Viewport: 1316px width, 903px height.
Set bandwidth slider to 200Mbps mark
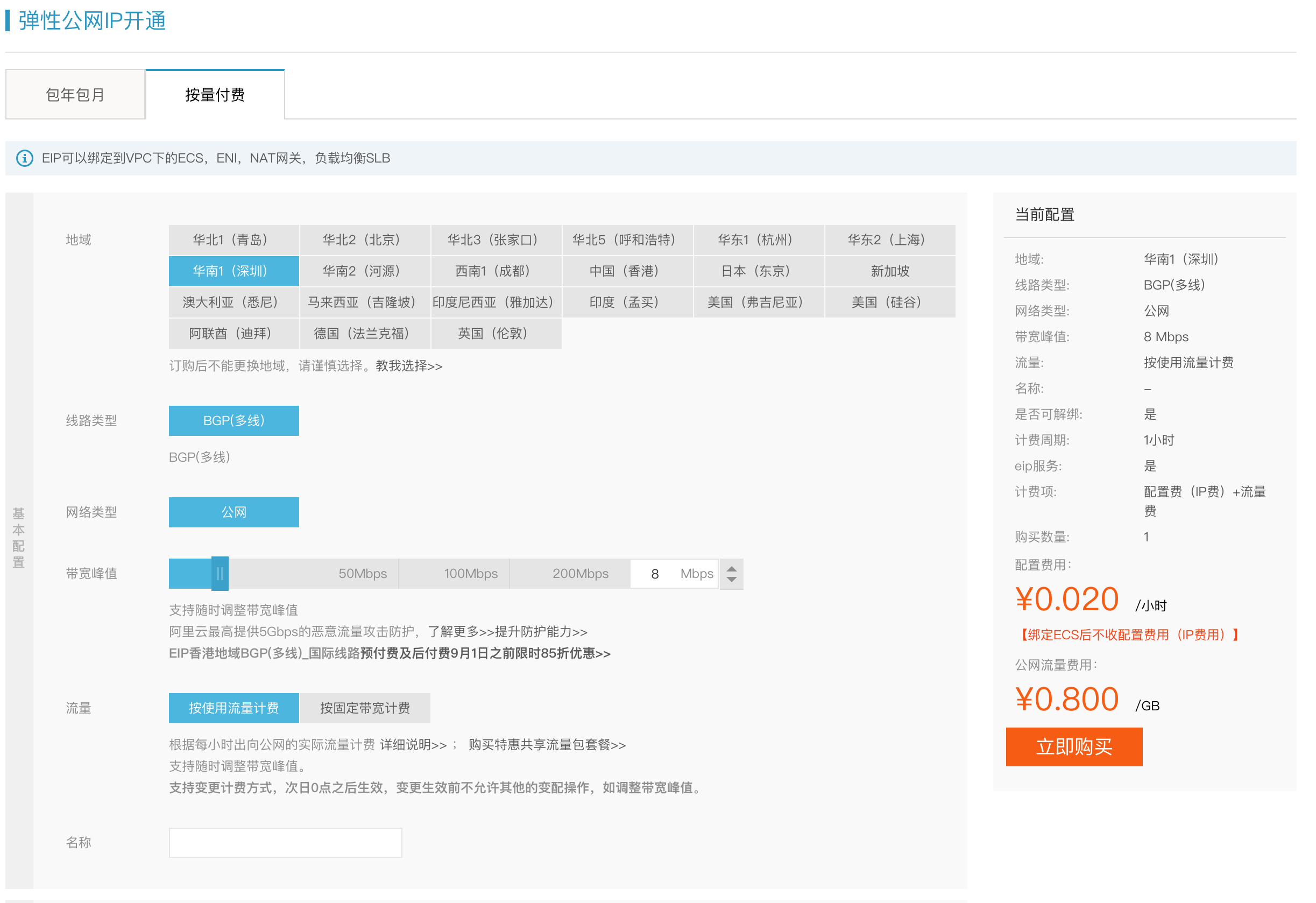coord(581,574)
